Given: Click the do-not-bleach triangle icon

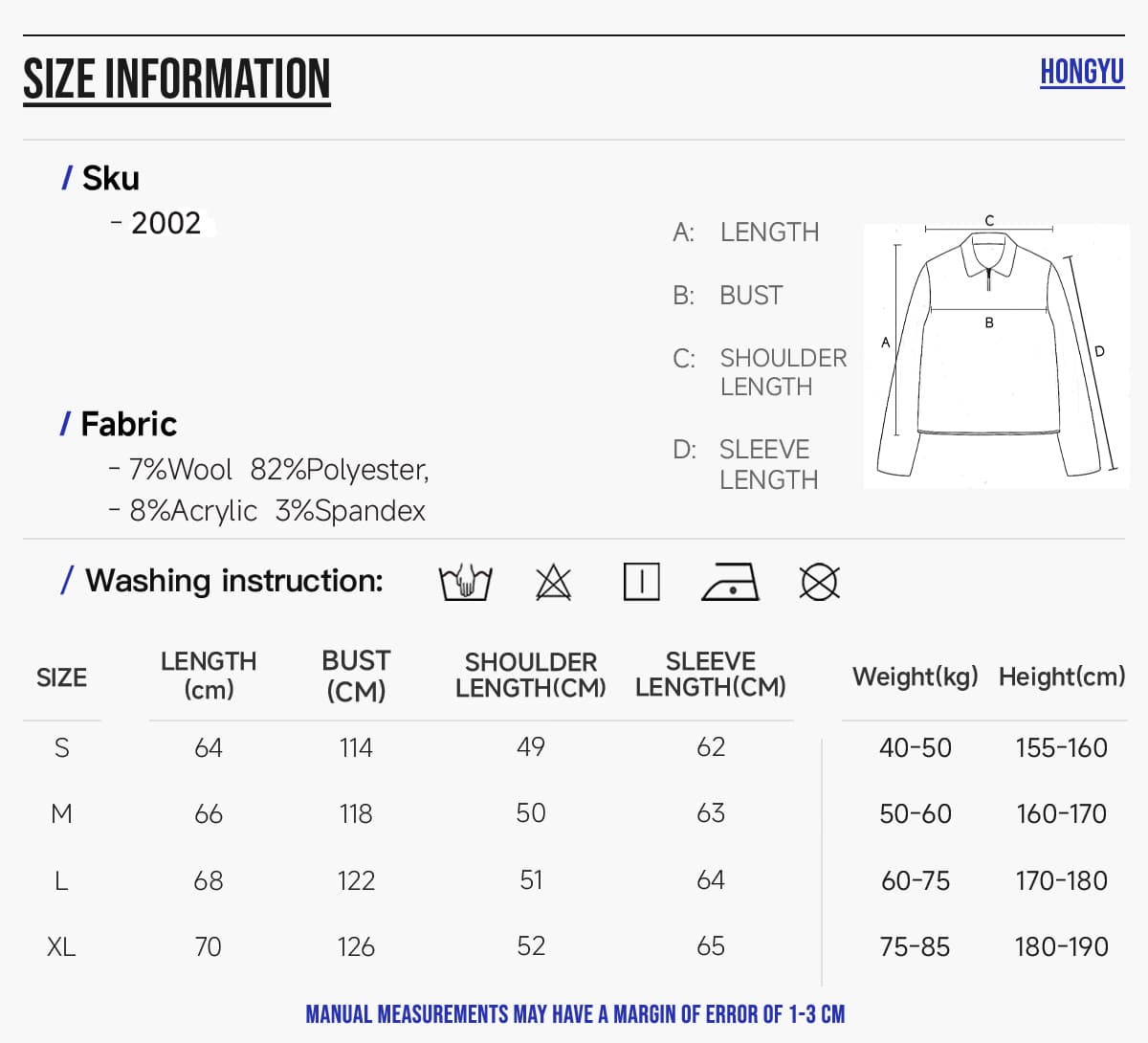Looking at the screenshot, I should click(x=553, y=582).
